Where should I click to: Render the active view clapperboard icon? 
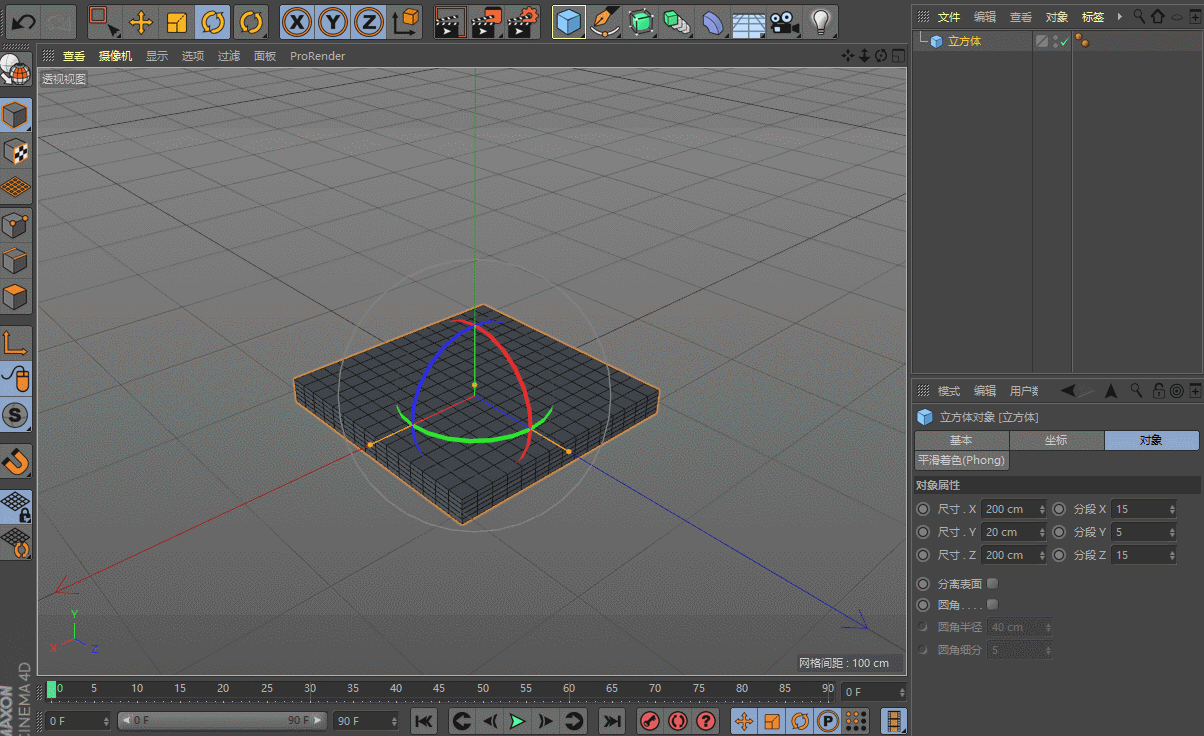click(x=451, y=21)
